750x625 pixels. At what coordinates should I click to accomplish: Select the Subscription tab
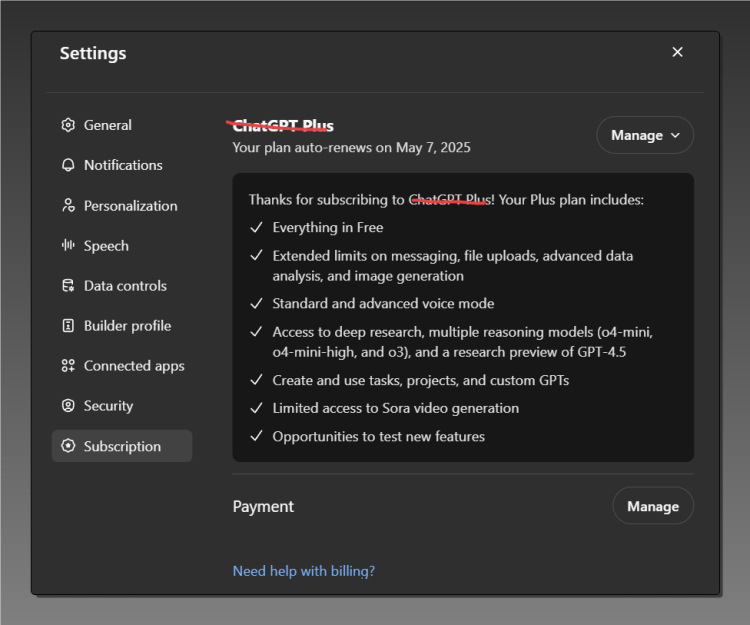click(x=122, y=446)
